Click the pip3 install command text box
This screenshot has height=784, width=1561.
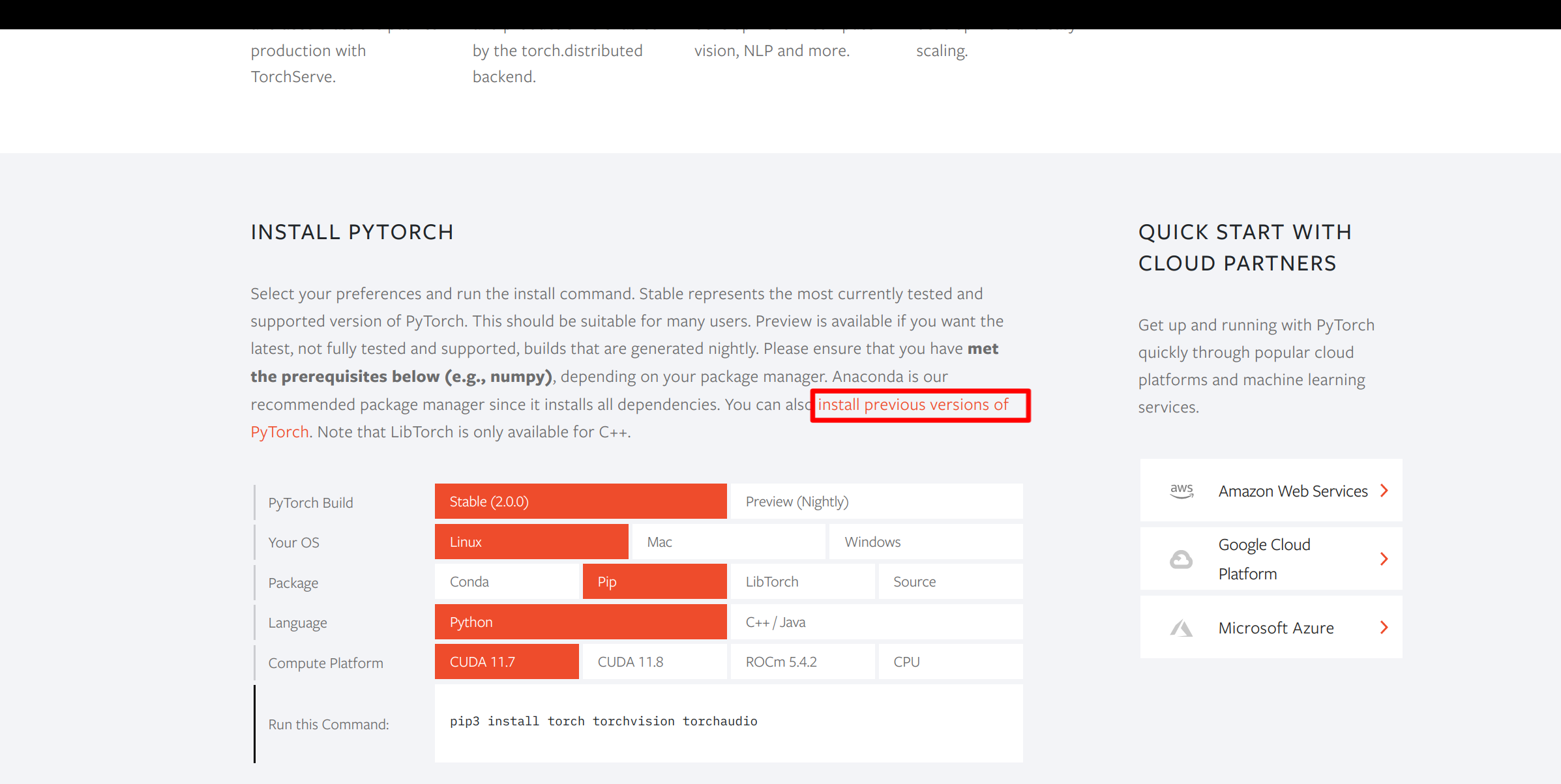point(728,722)
